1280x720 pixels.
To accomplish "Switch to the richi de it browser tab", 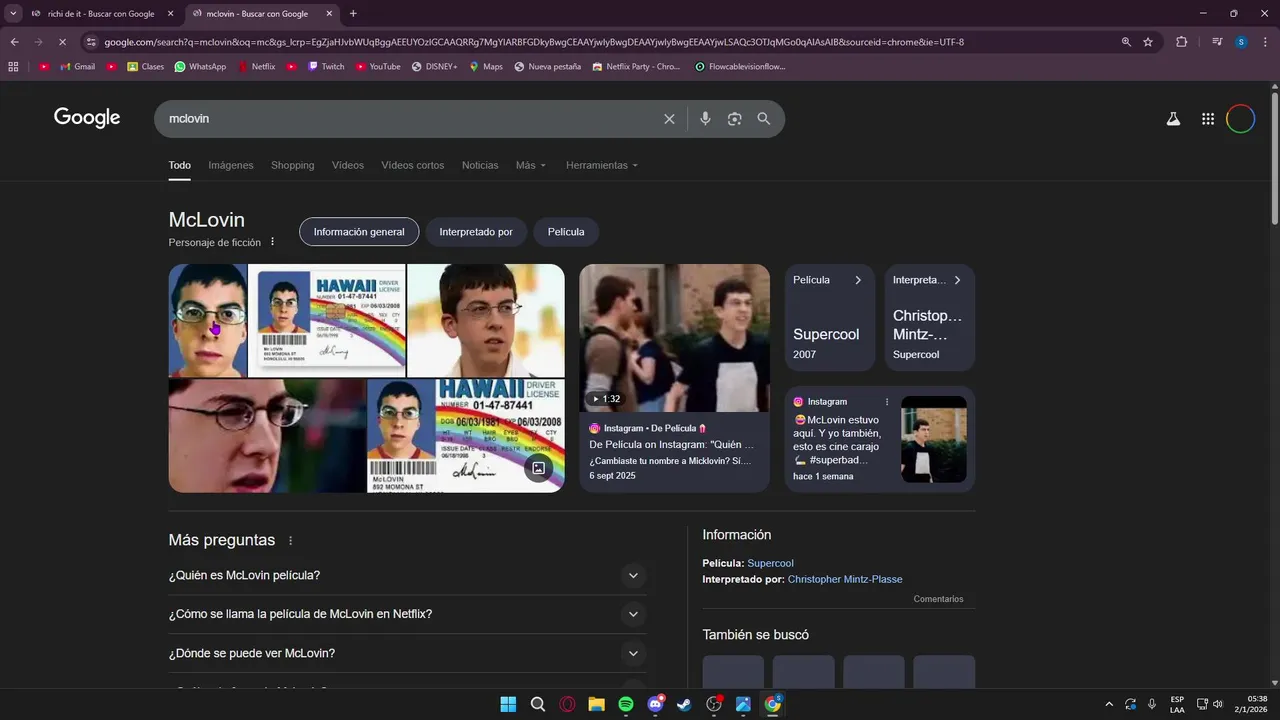I will click(x=100, y=14).
